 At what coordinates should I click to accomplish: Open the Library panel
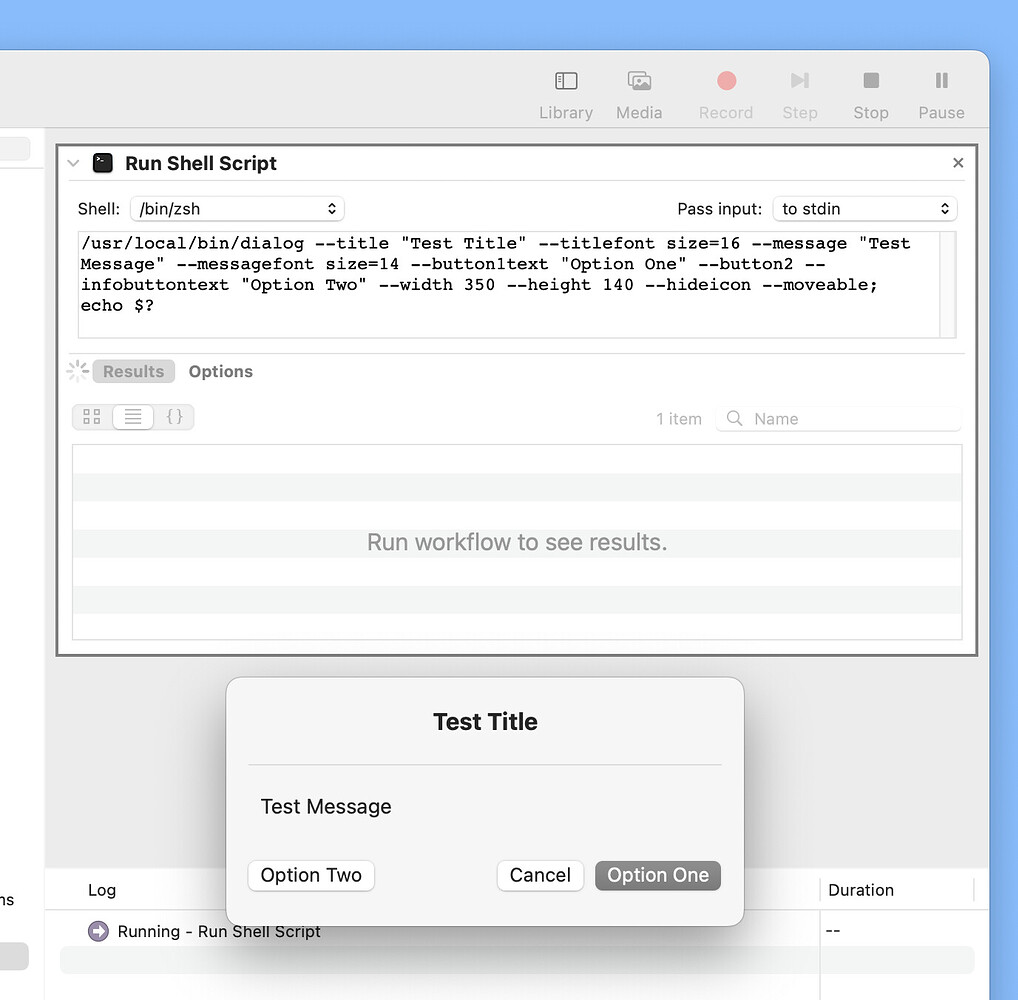tap(565, 90)
